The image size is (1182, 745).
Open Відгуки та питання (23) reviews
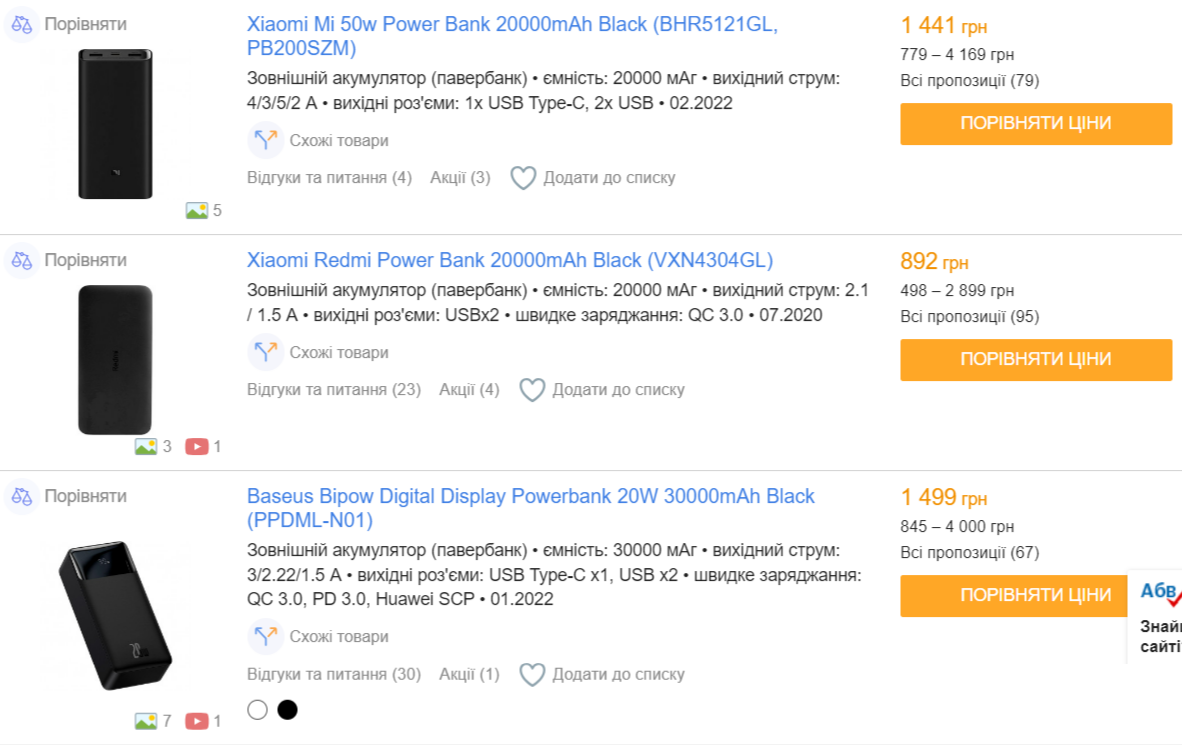click(x=333, y=389)
